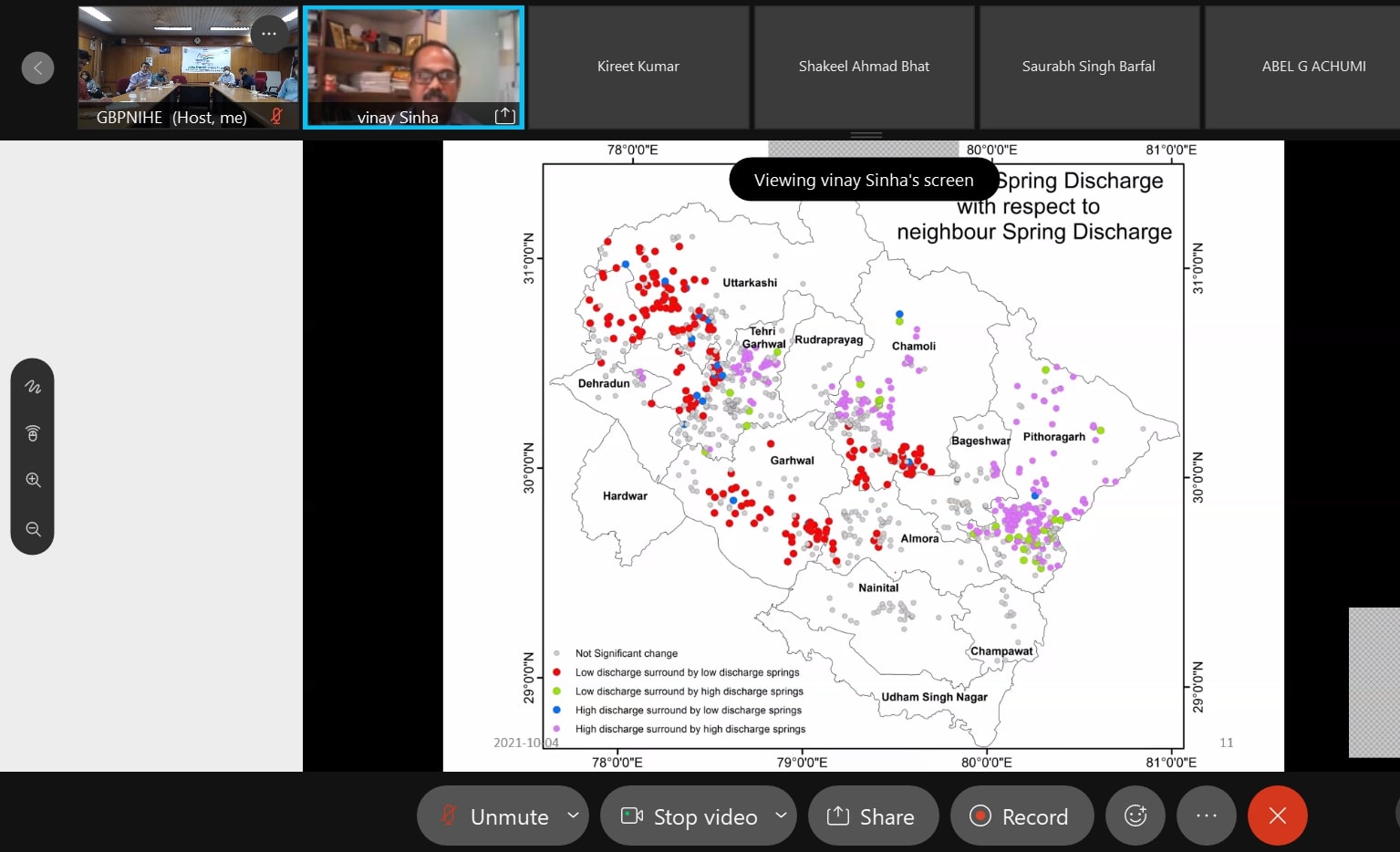The image size is (1400, 852).
Task: Click share icon on vinay Sinha's thumbnail
Action: pyautogui.click(x=504, y=116)
